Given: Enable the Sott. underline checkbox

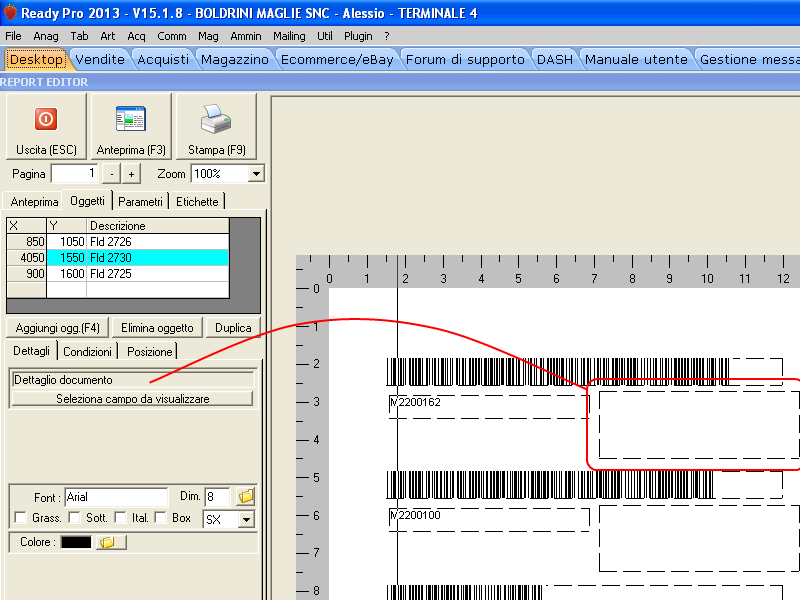Looking at the screenshot, I should [74, 518].
